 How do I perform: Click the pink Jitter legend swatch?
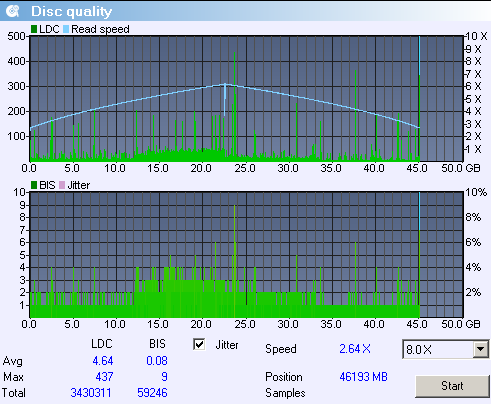62,185
